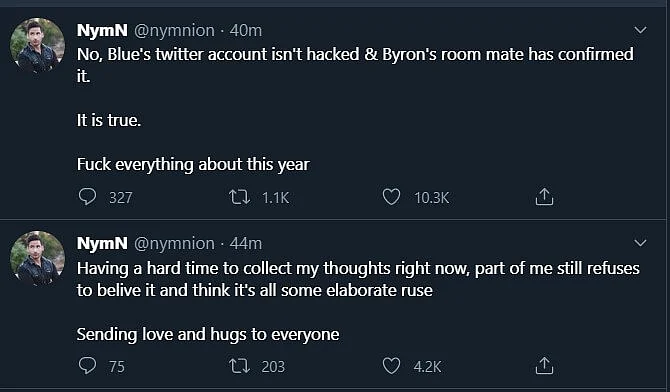The height and width of the screenshot is (392, 670).
Task: Like the tweet with 4.2K likes
Action: point(391,366)
